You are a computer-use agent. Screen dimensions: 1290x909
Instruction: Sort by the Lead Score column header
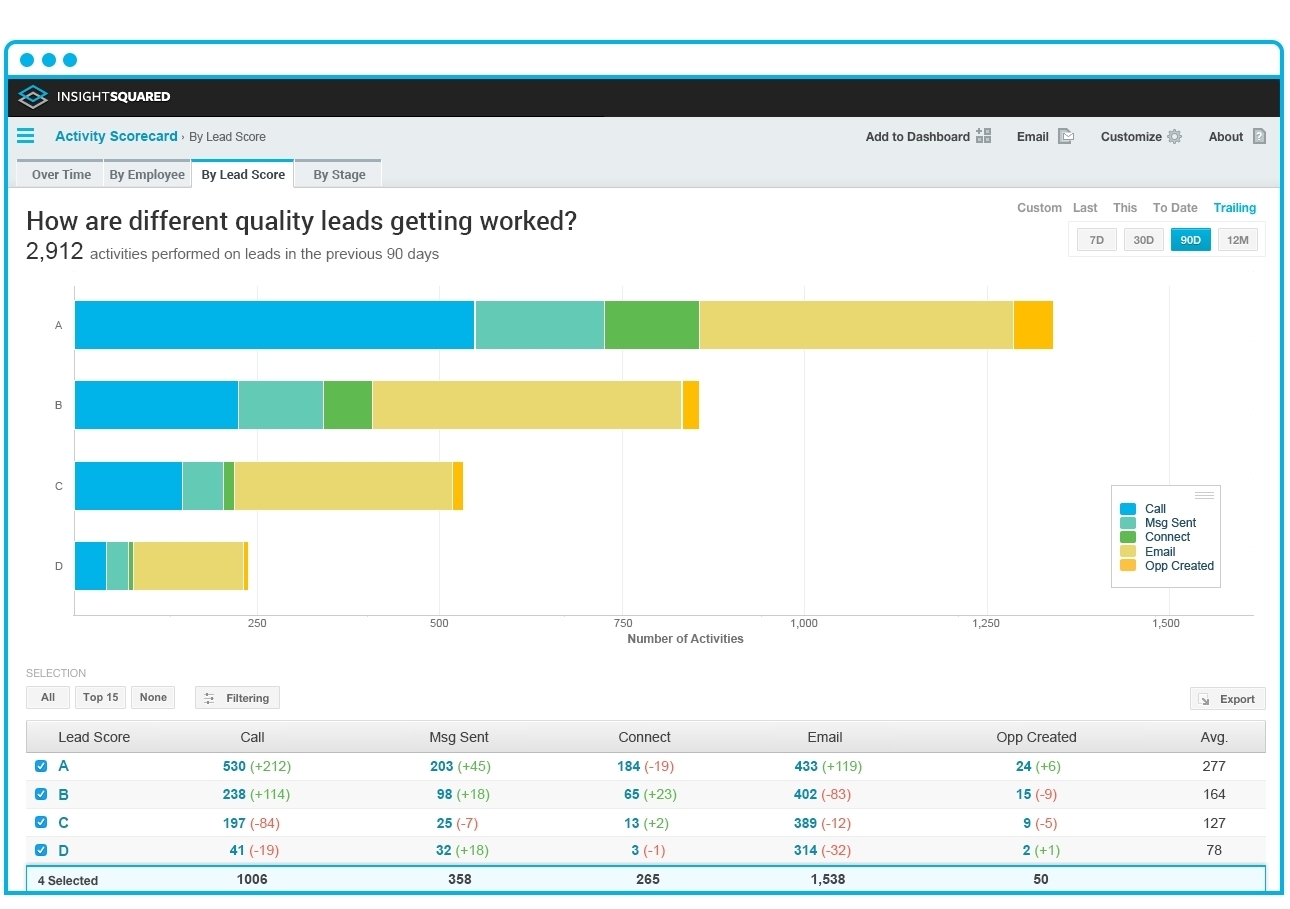tap(94, 737)
